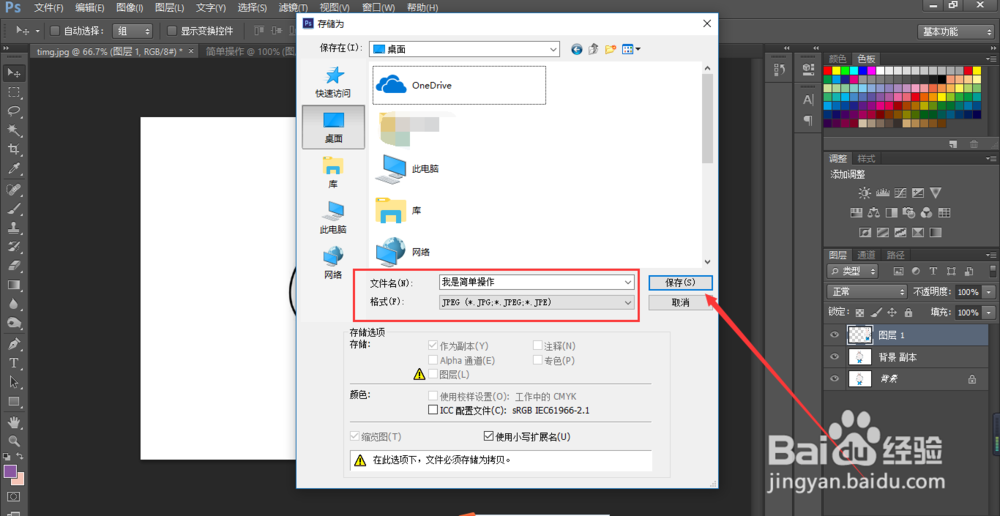Enable ICC 配置文件 checkbox
The width and height of the screenshot is (1000, 516).
click(433, 411)
